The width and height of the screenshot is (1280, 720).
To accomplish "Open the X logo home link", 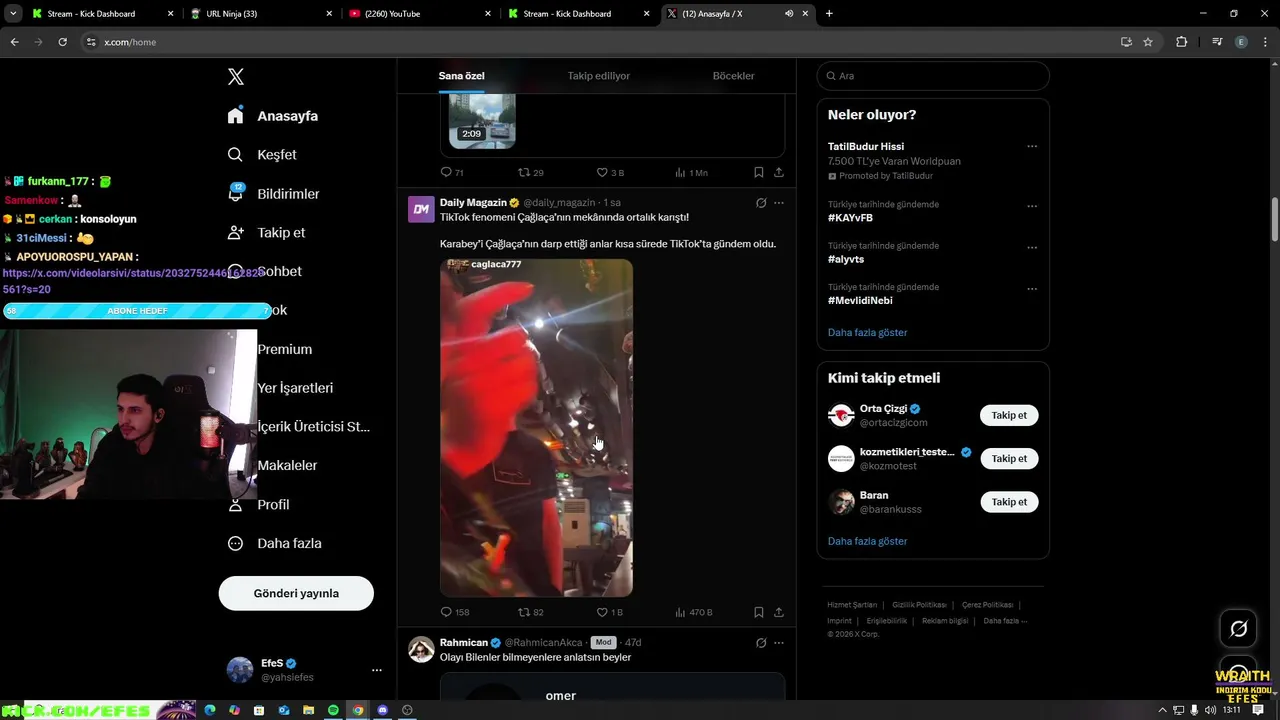I will pyautogui.click(x=236, y=77).
